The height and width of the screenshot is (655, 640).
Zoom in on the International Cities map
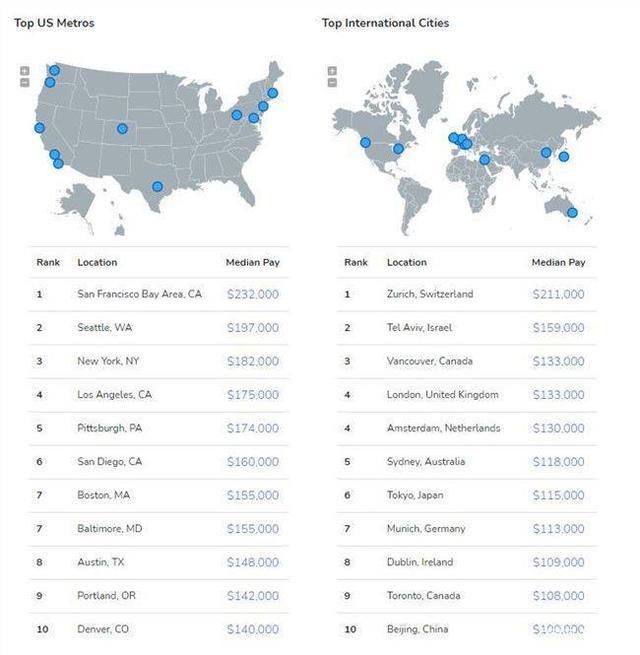point(332,71)
